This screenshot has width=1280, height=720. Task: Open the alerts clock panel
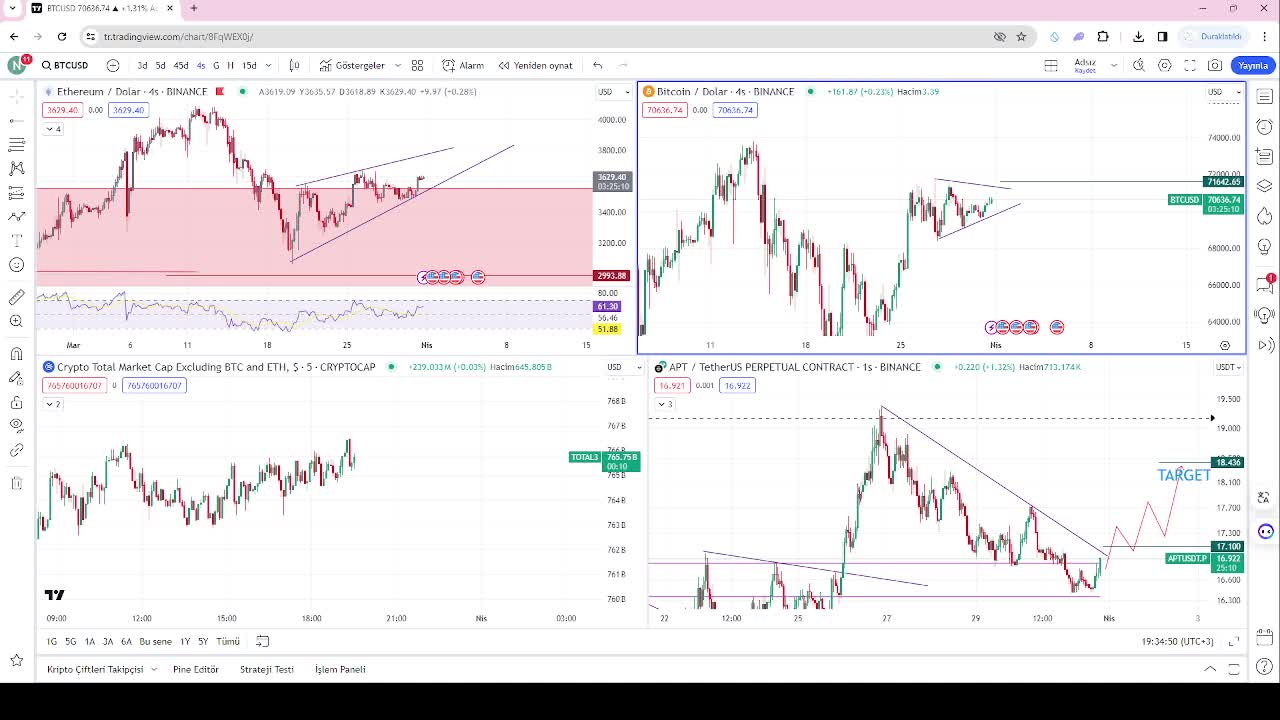1265,127
